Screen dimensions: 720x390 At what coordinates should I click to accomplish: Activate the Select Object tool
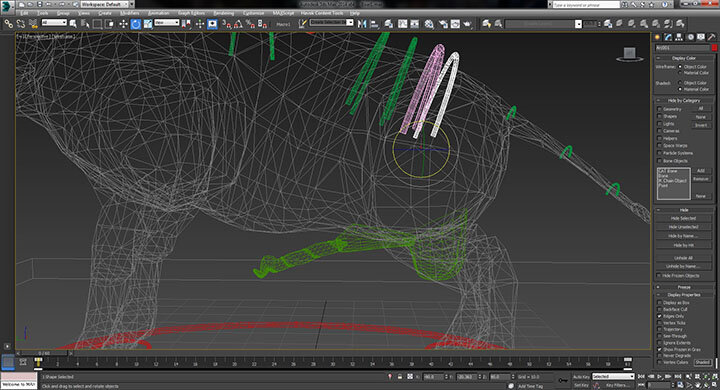[x=73, y=24]
